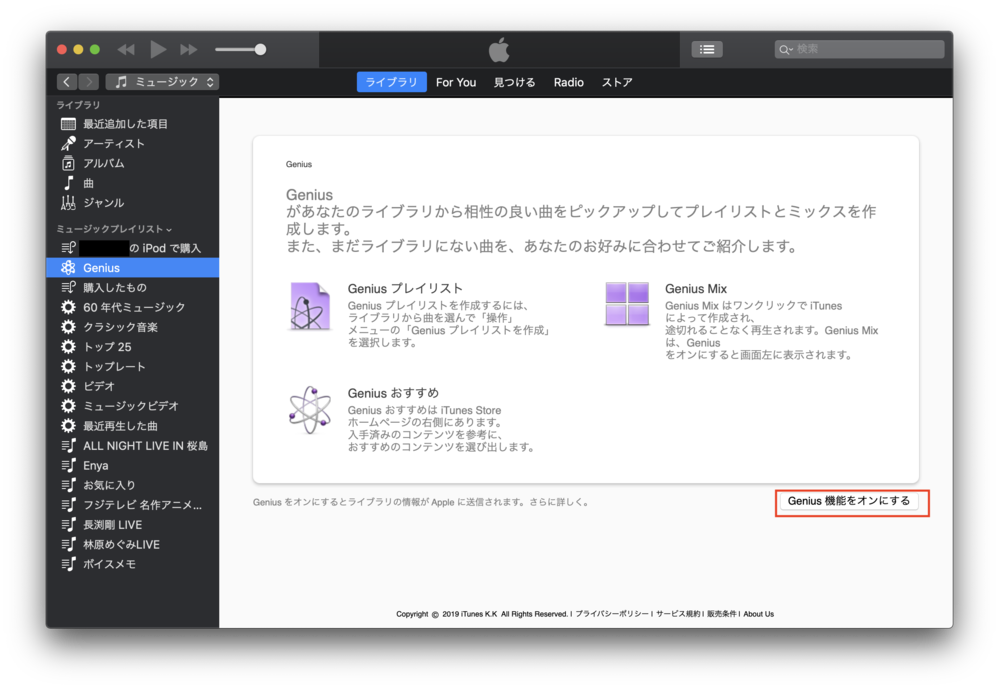Click the アルバム icon in sidebar
This screenshot has height=689, width=999.
[x=68, y=163]
